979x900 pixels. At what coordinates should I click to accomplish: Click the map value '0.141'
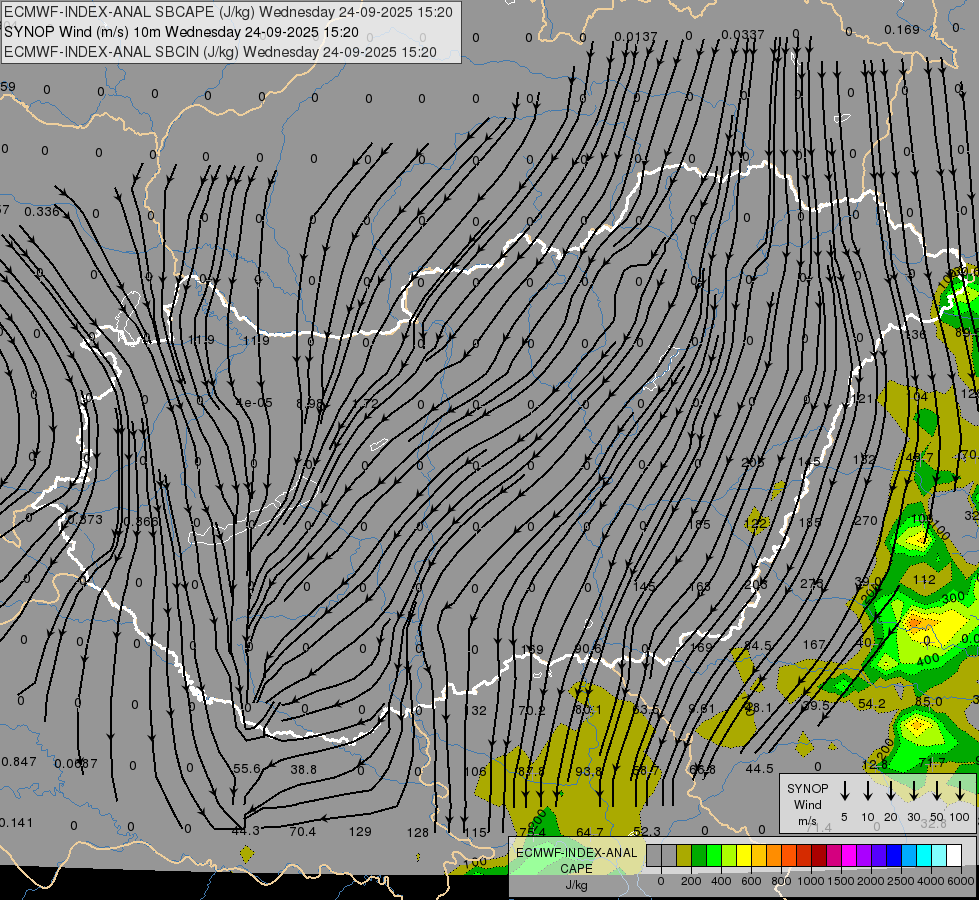coord(16,823)
